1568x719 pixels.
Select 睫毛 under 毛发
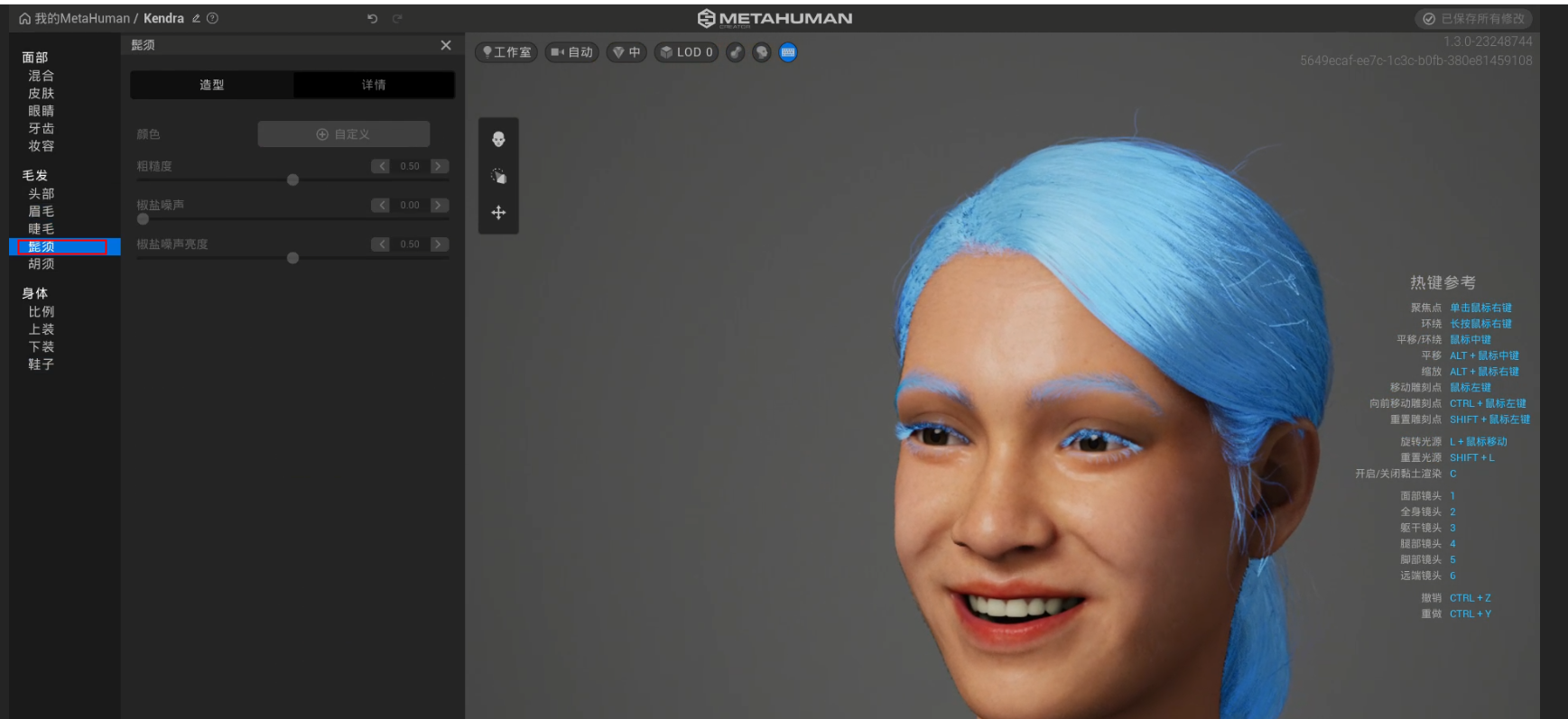pos(42,229)
